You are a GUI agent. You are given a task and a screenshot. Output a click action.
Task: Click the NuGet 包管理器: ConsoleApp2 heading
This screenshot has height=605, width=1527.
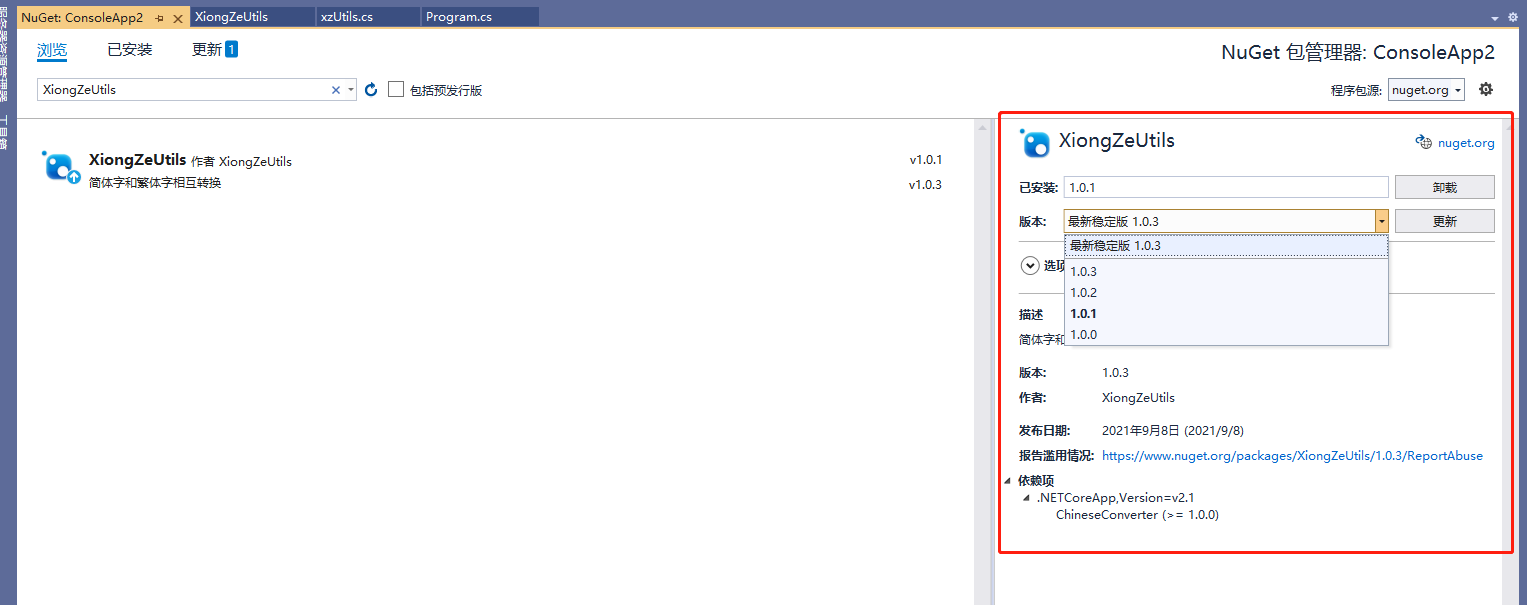[1358, 53]
